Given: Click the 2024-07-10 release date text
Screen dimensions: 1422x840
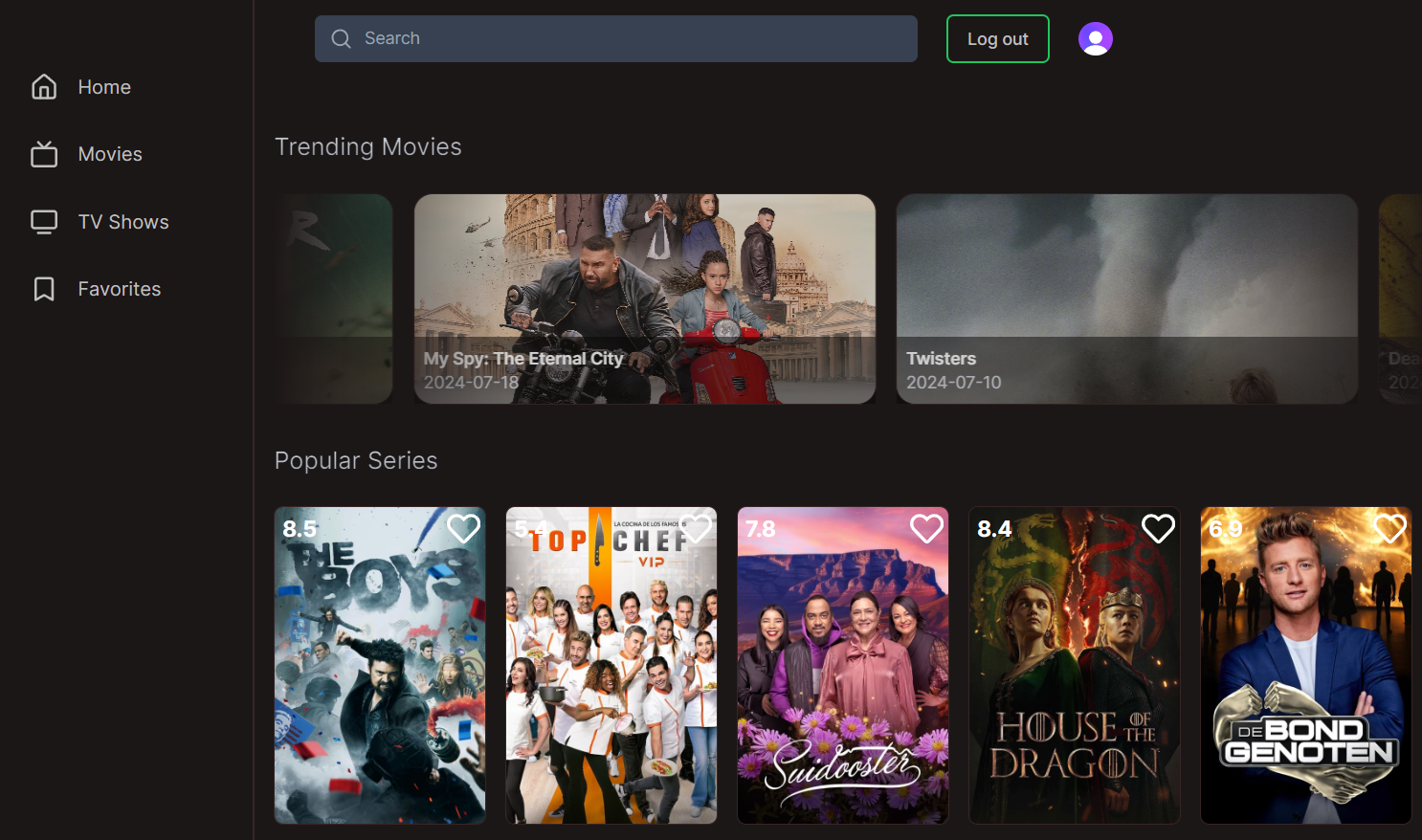Looking at the screenshot, I should tap(954, 383).
